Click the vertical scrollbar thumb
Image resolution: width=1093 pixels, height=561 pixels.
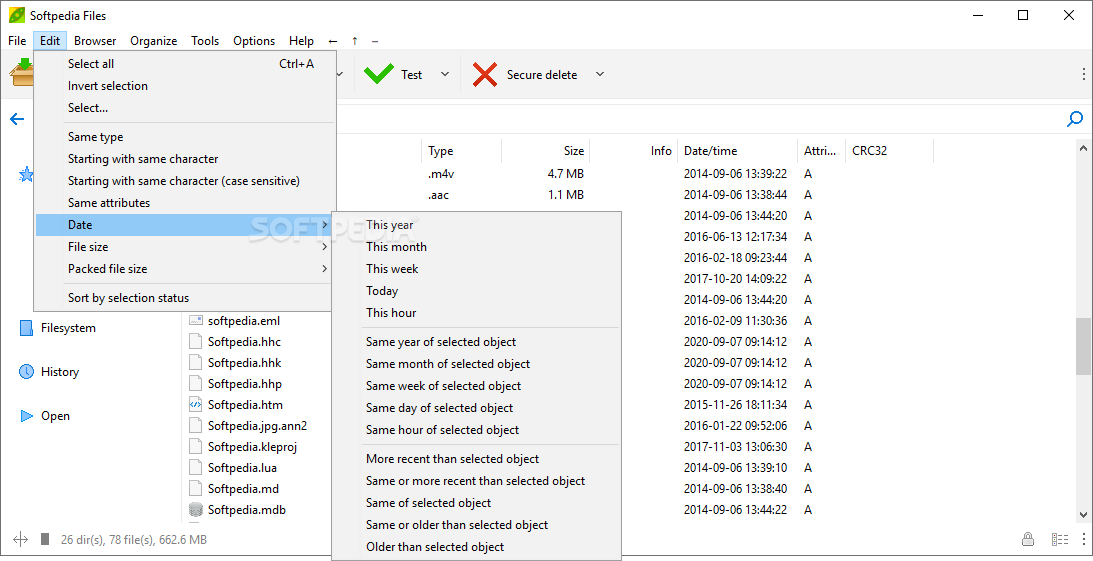click(x=1084, y=347)
